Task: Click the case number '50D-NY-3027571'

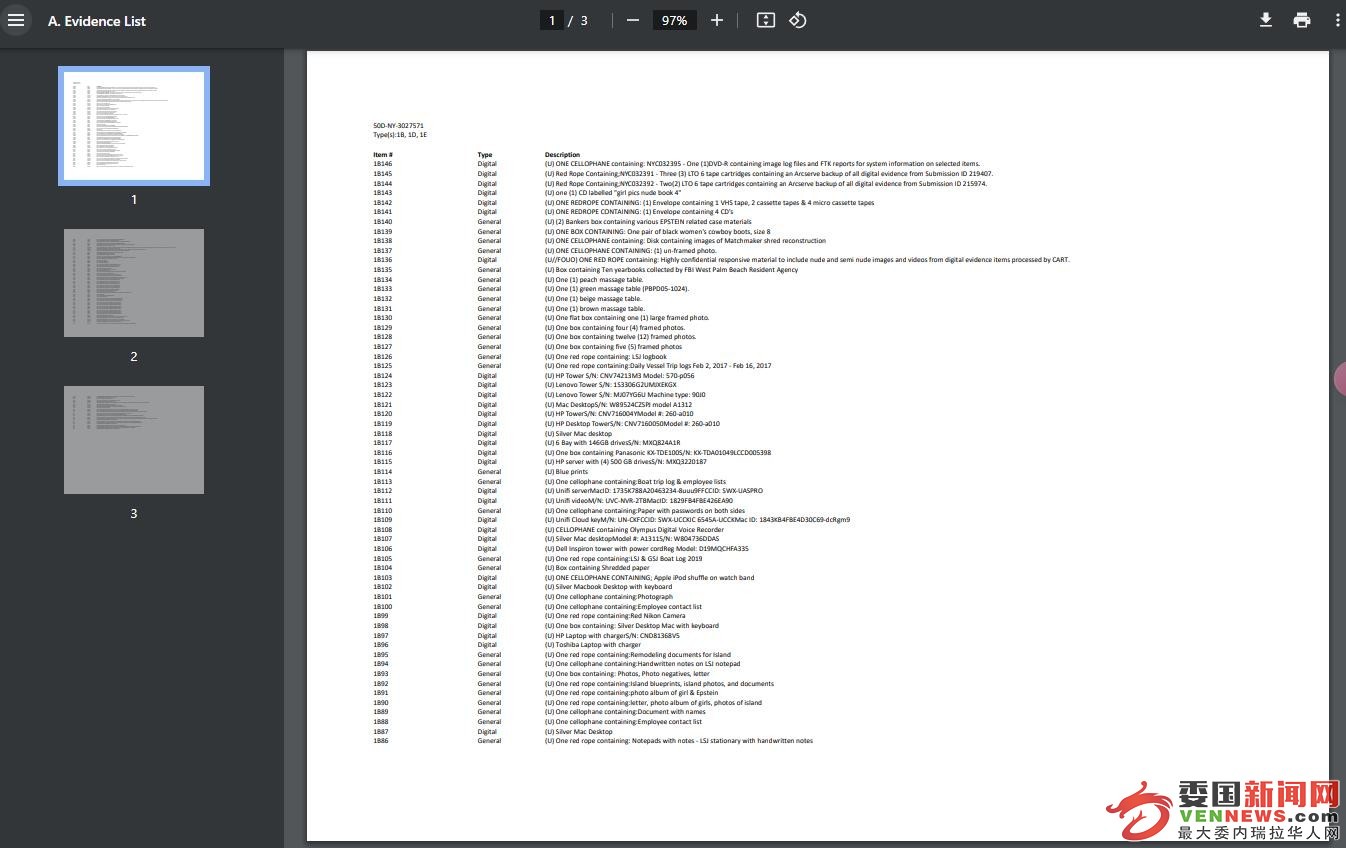Action: click(398, 126)
